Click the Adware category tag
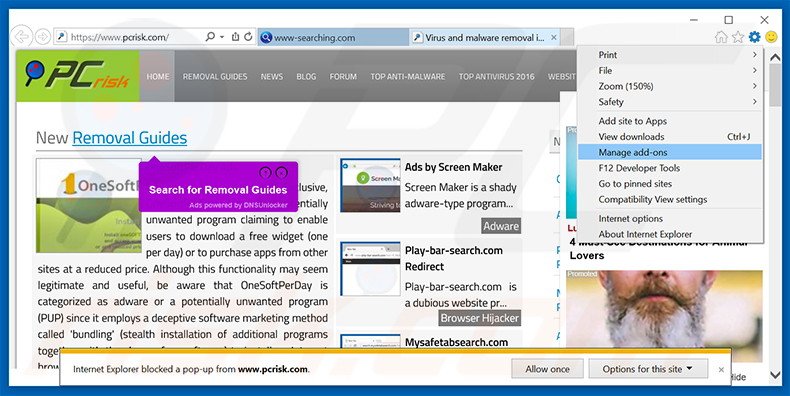 click(x=501, y=226)
